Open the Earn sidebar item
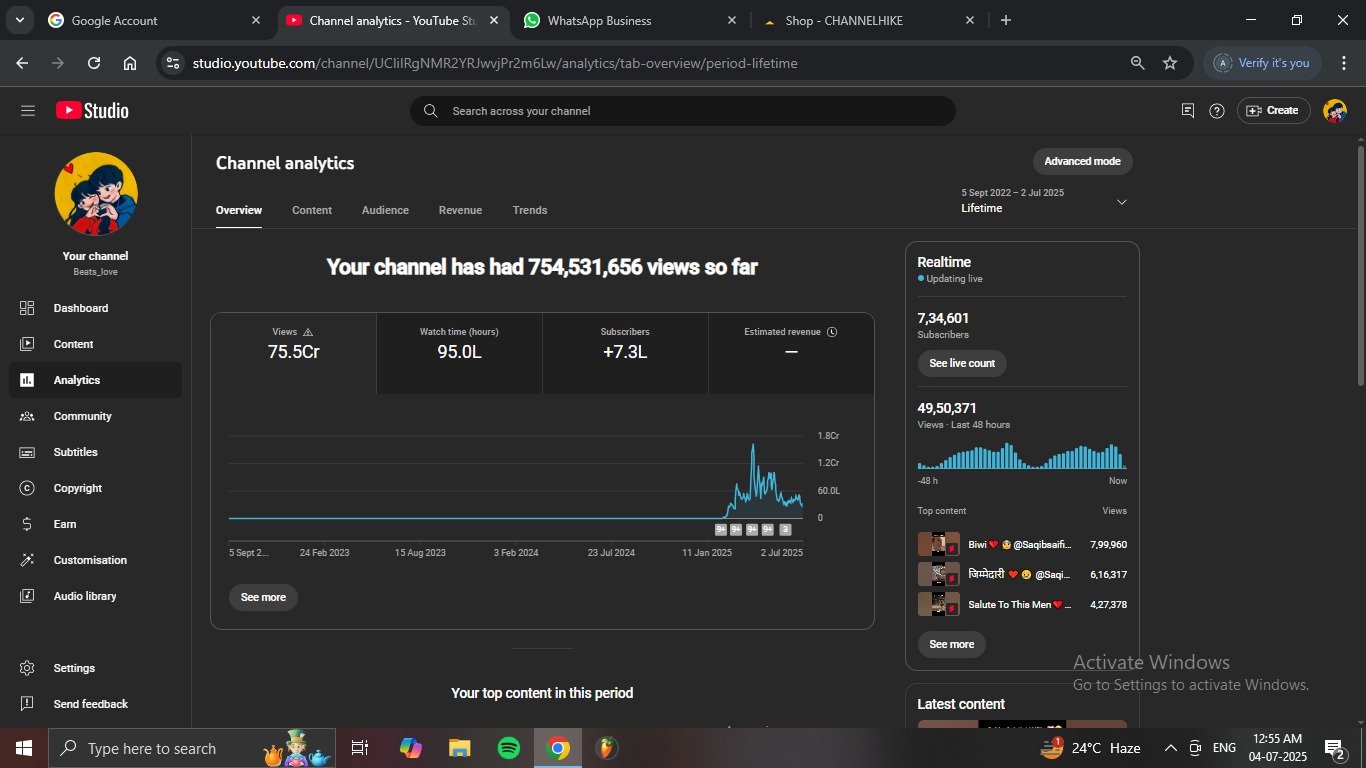 [95, 524]
